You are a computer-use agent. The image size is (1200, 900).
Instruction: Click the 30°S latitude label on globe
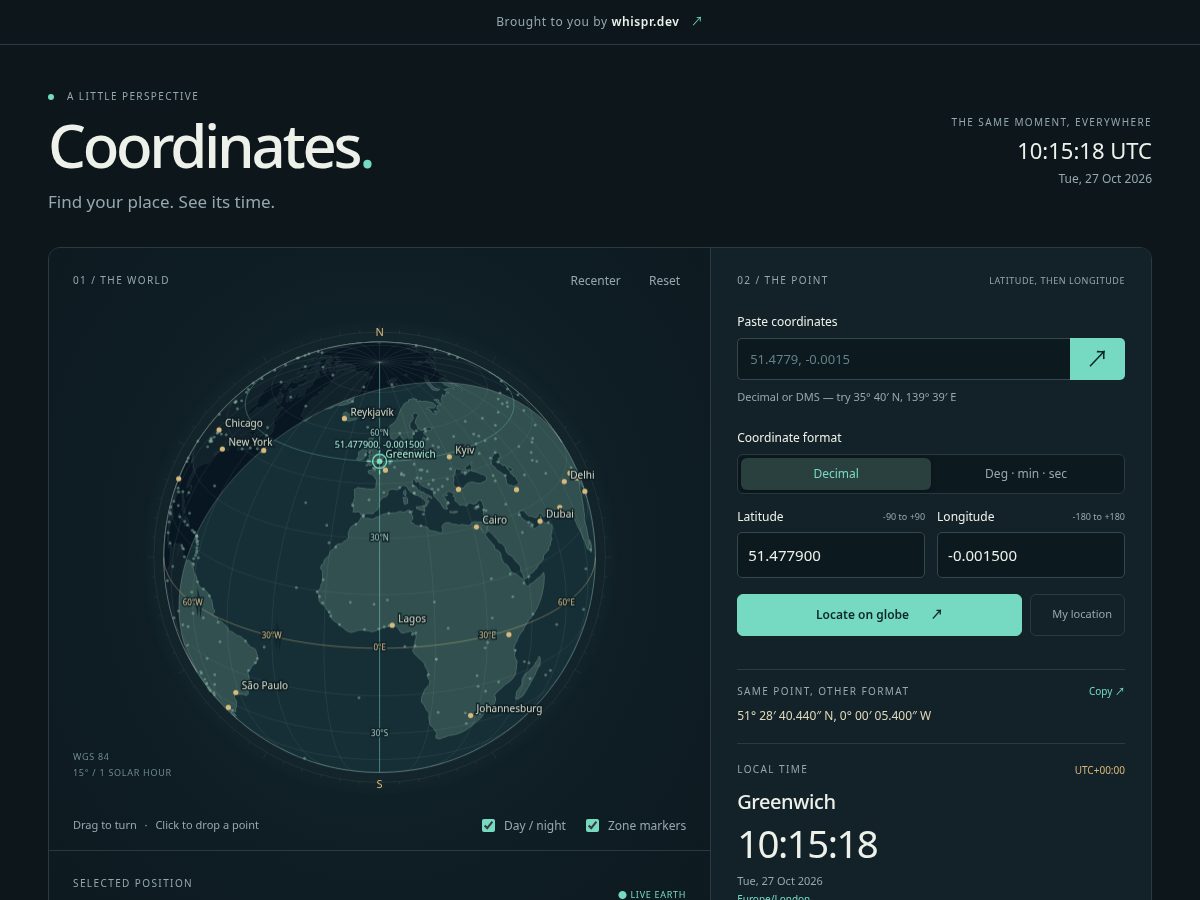click(379, 733)
